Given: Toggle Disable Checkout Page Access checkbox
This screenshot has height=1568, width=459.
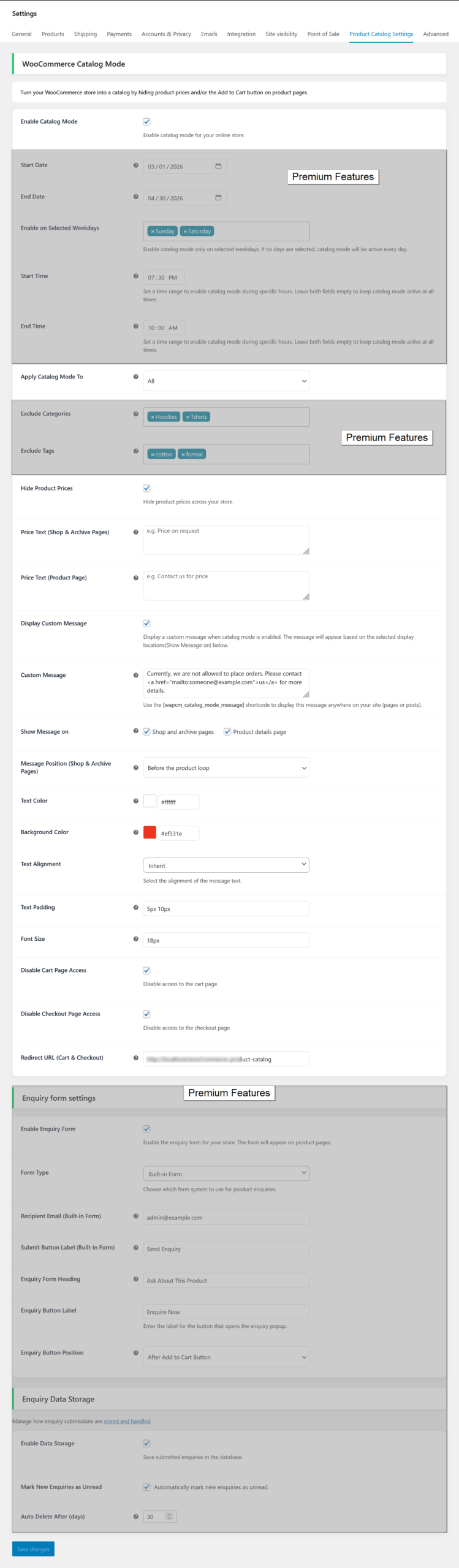Looking at the screenshot, I should [x=146, y=1014].
